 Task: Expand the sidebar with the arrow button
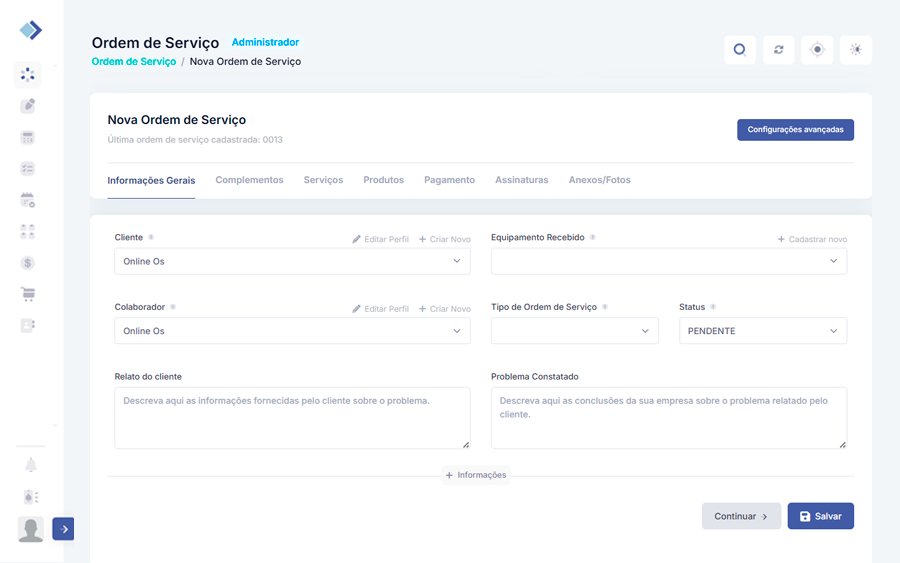[63, 529]
